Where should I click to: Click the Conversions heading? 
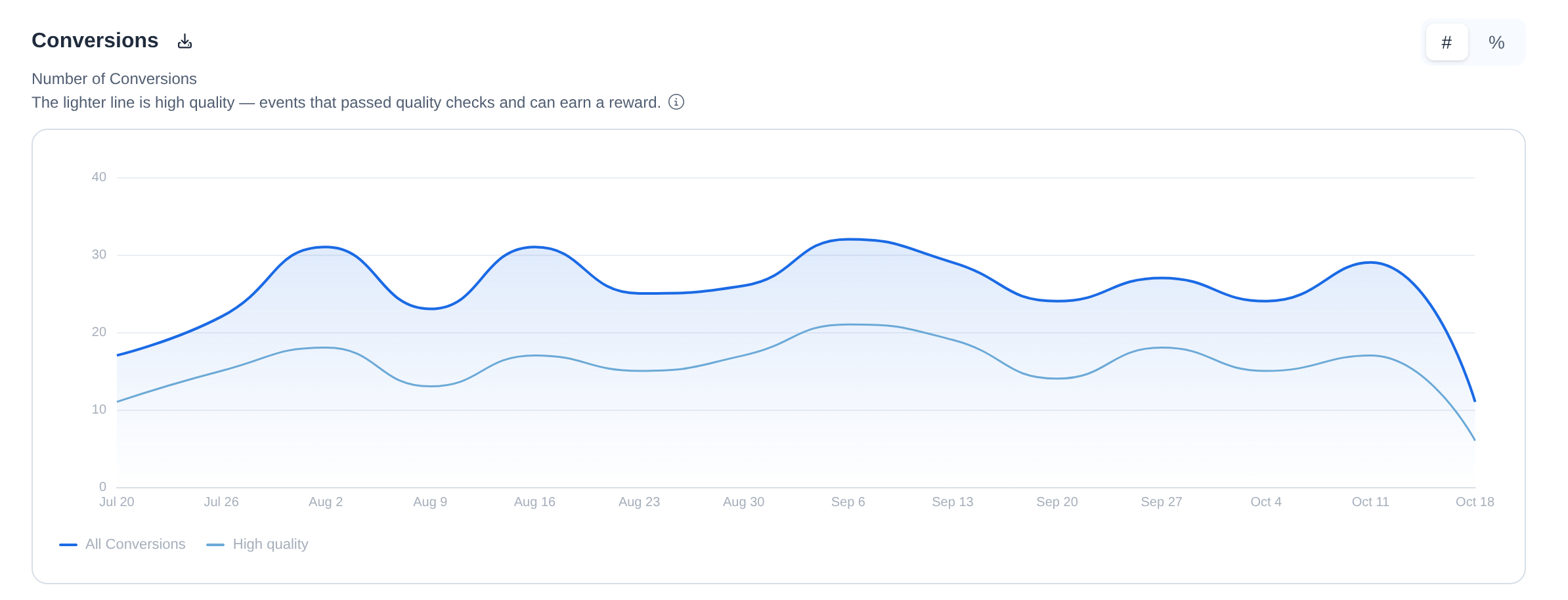click(95, 41)
